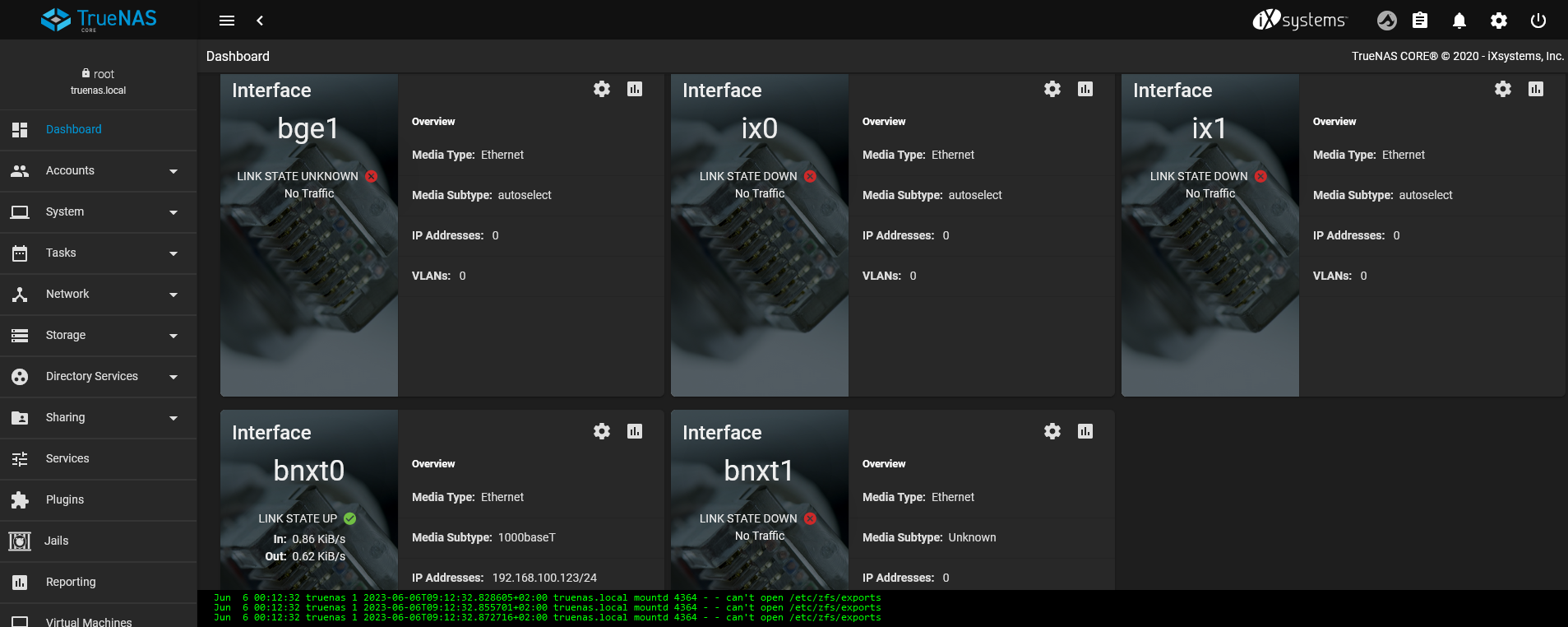Viewport: 1568px width, 627px height.
Task: Show alerts via the bell icon
Action: (x=1459, y=21)
